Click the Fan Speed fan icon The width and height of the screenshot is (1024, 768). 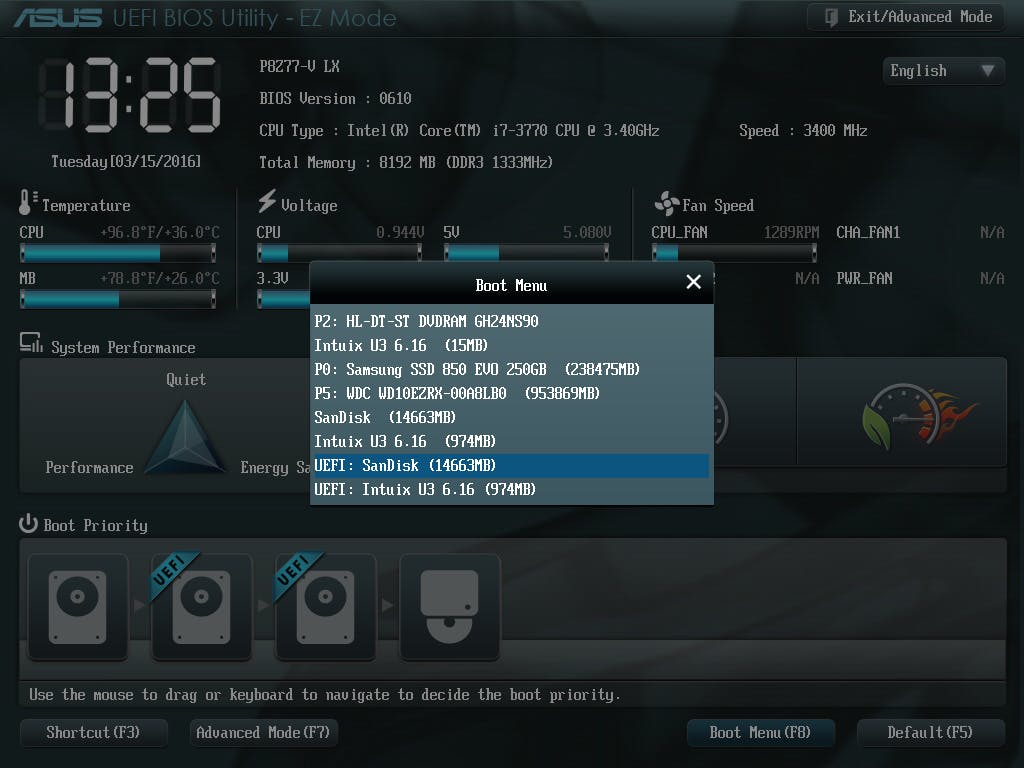[x=667, y=204]
